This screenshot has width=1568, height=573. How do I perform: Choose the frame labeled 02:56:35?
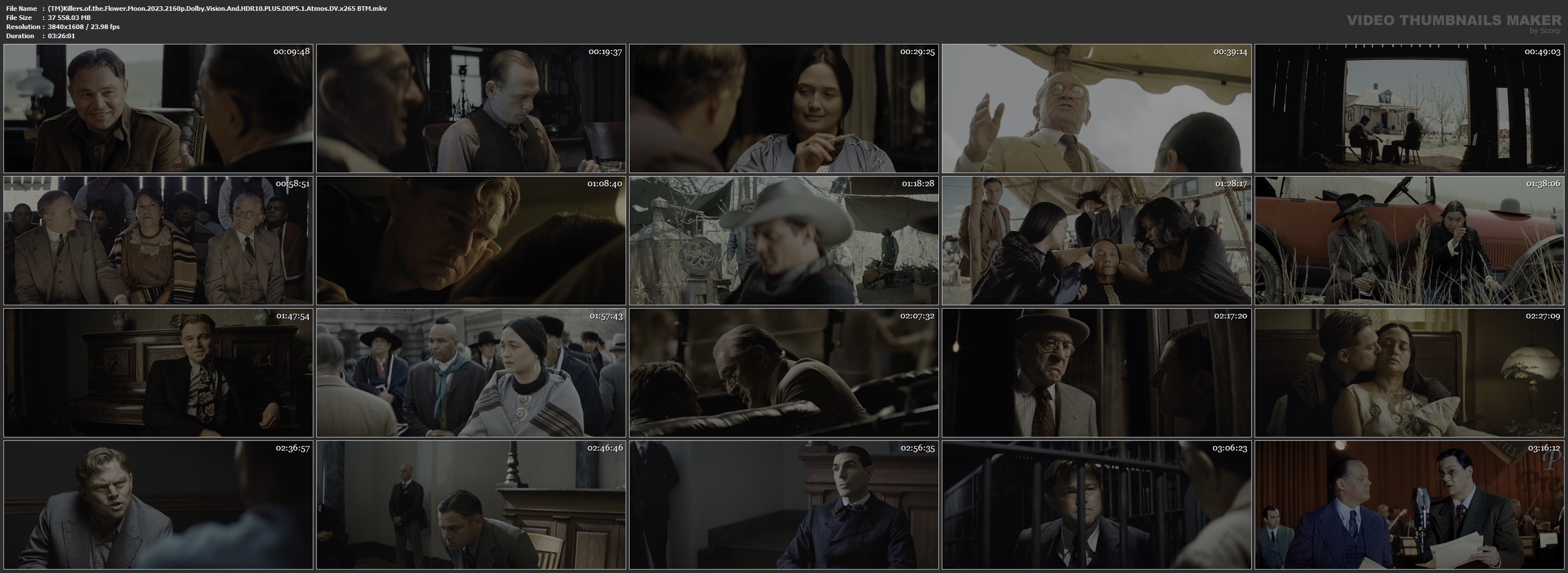pos(784,505)
